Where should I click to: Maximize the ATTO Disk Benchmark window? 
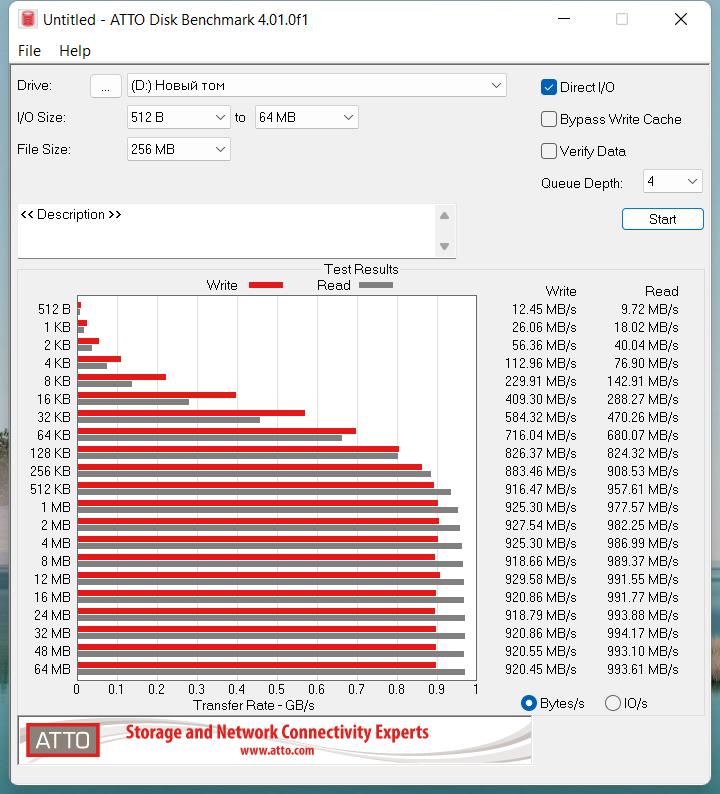coord(622,19)
